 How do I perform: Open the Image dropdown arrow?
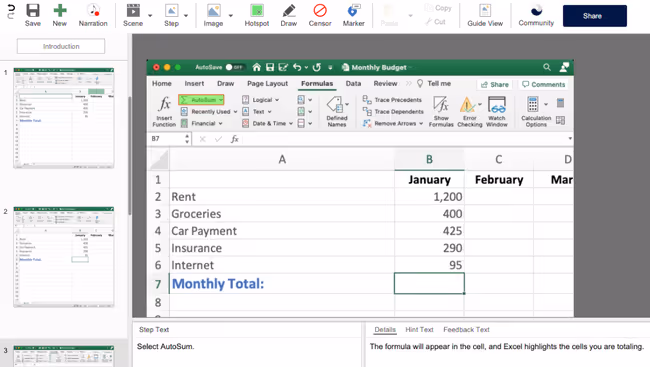pos(230,16)
